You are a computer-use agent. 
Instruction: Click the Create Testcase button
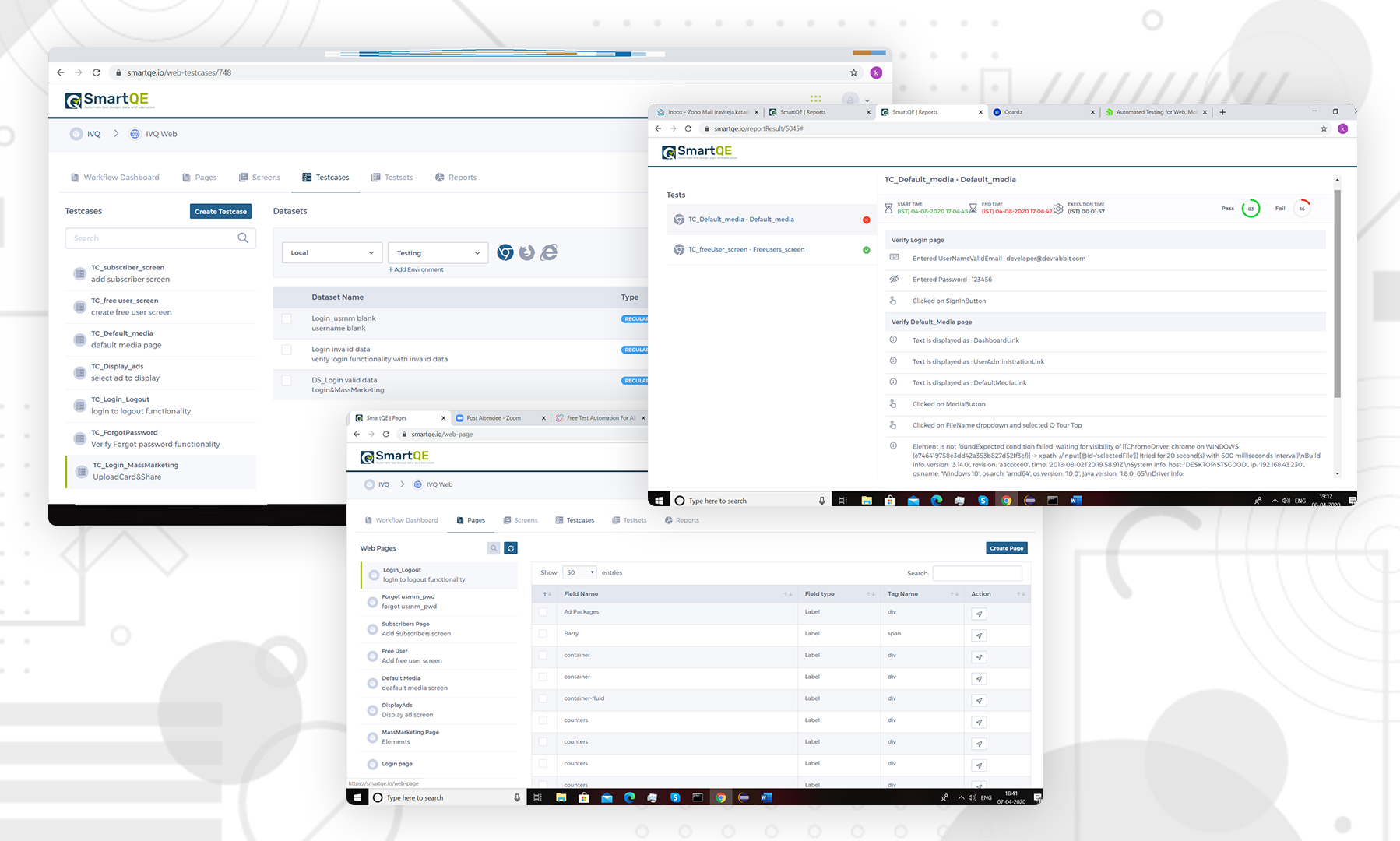click(x=221, y=212)
